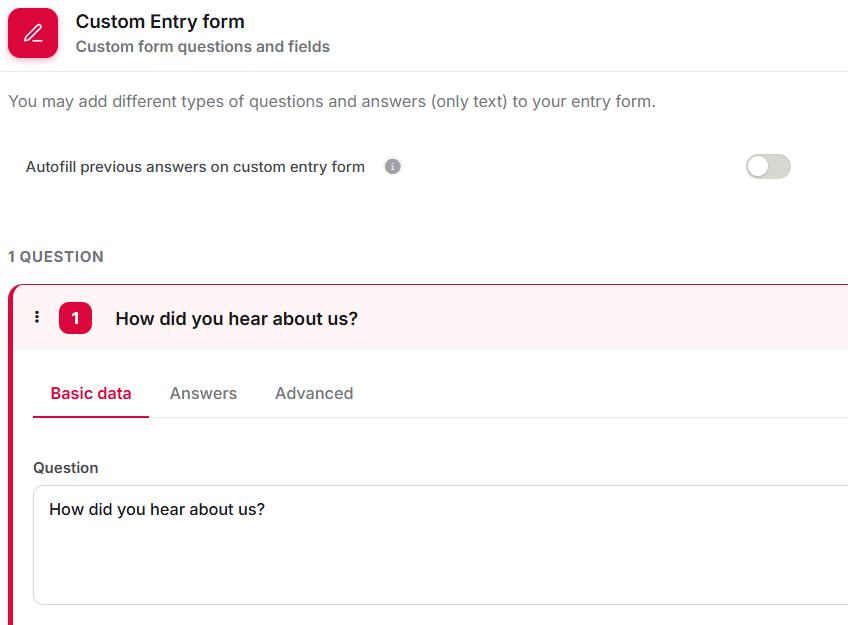The width and height of the screenshot is (848, 625).
Task: Click the 'Custom Entry form' page heading
Action: point(160,22)
